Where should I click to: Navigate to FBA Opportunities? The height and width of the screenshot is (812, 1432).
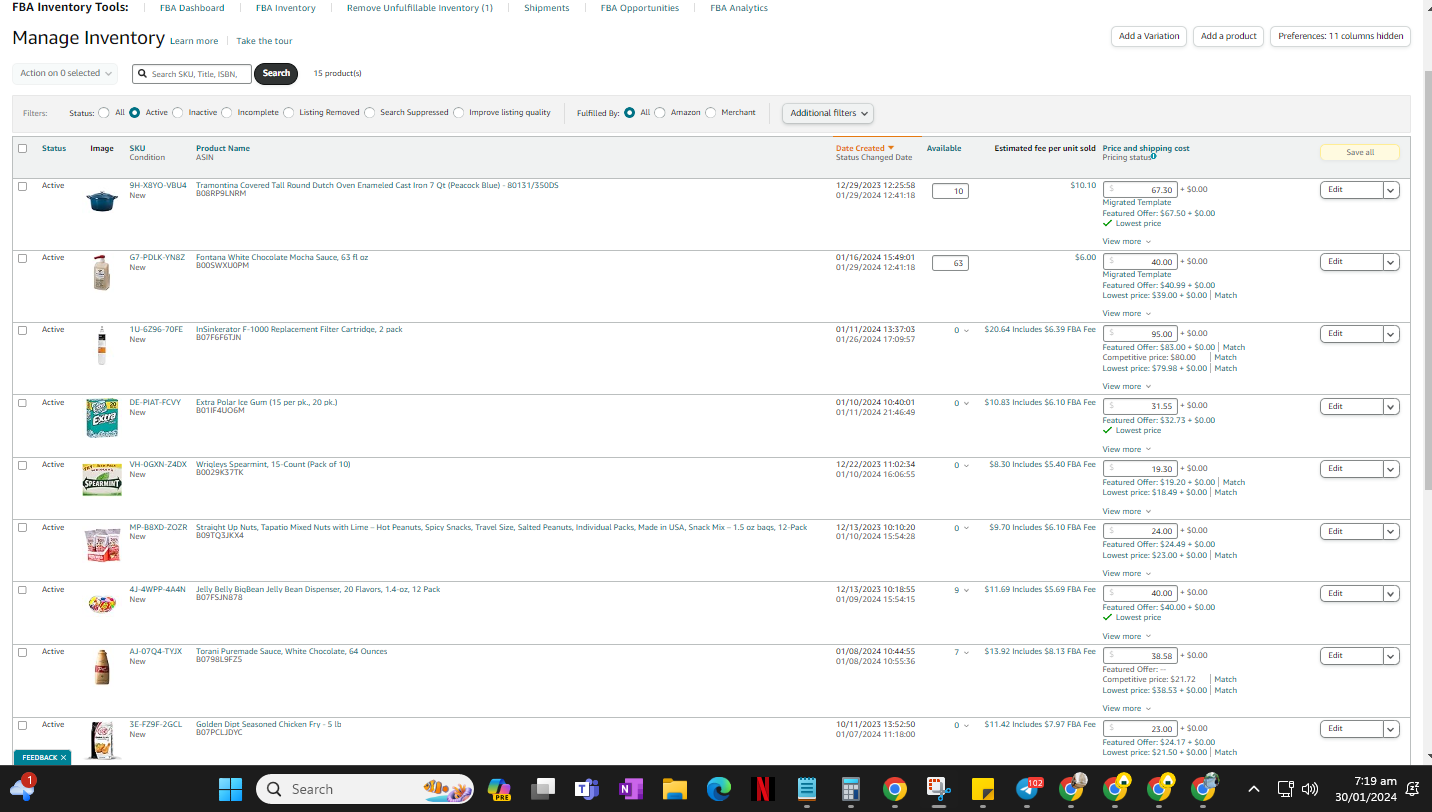[x=640, y=8]
